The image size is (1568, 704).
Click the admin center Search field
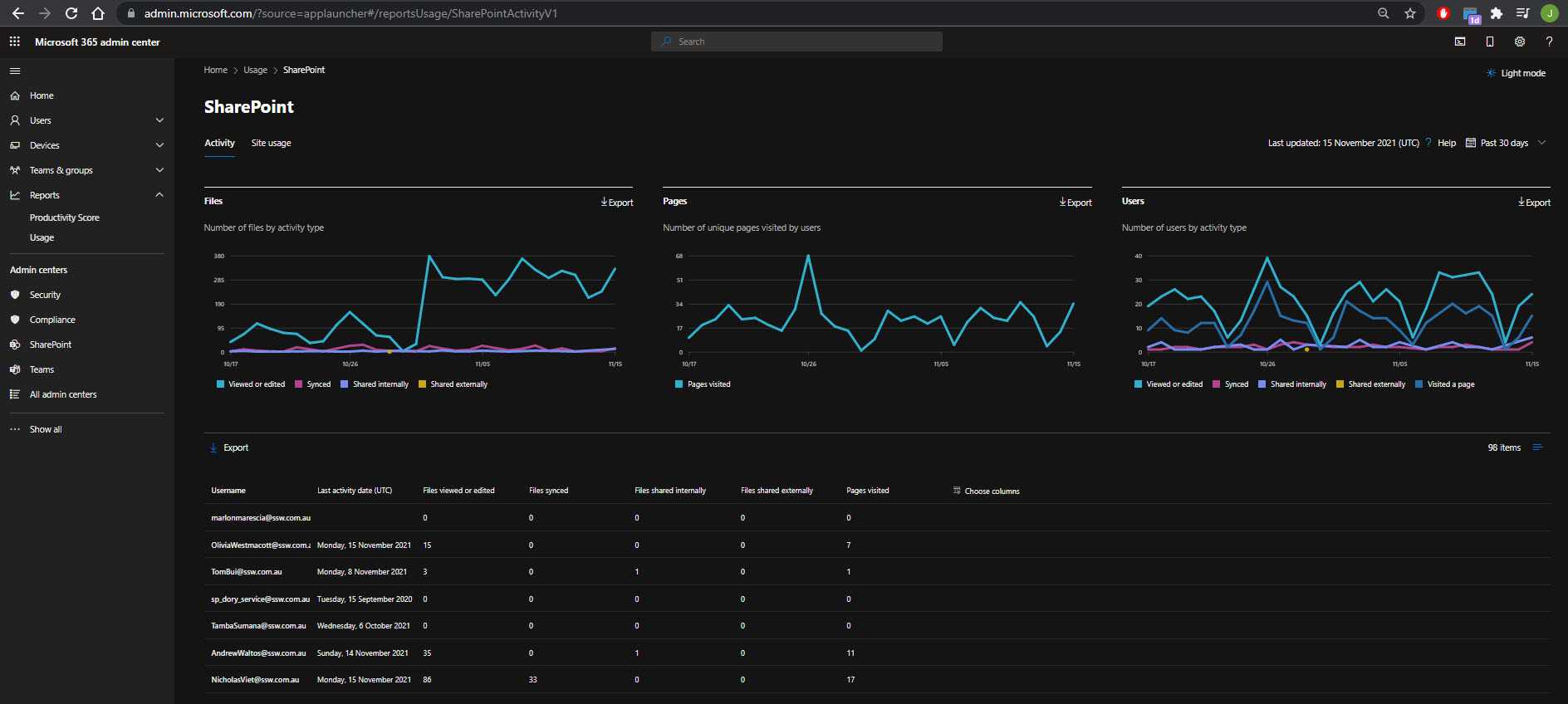(x=797, y=42)
